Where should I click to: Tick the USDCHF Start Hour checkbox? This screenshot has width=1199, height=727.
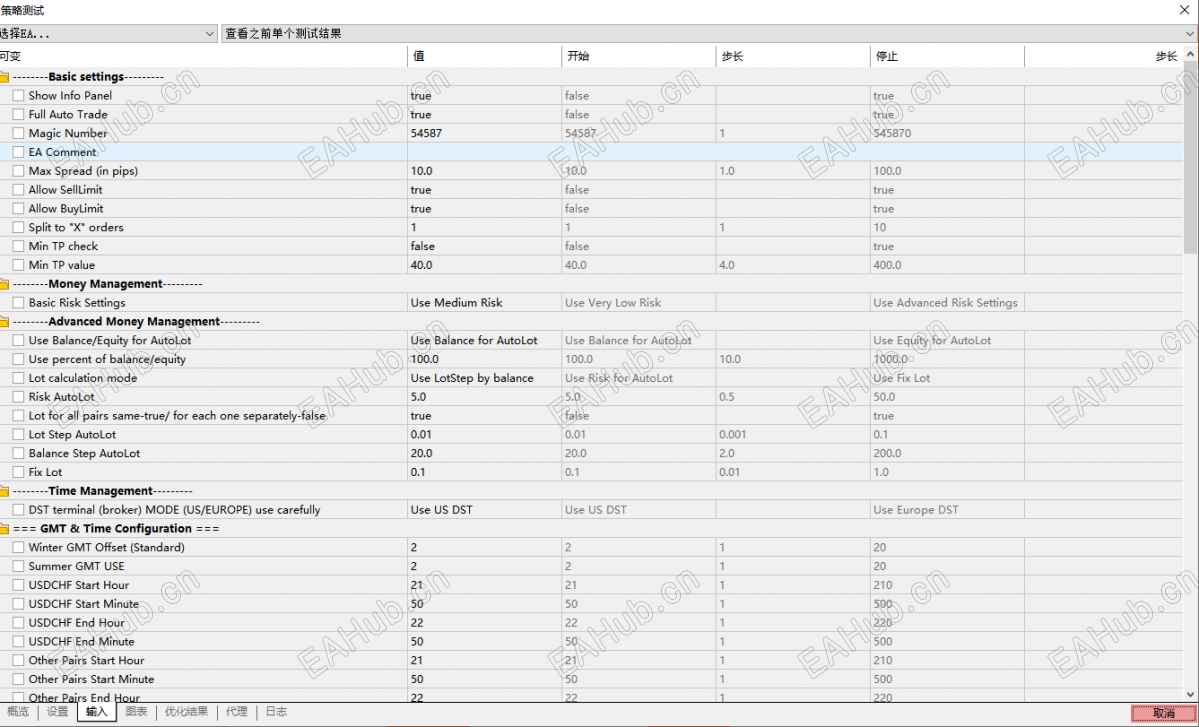(18, 585)
